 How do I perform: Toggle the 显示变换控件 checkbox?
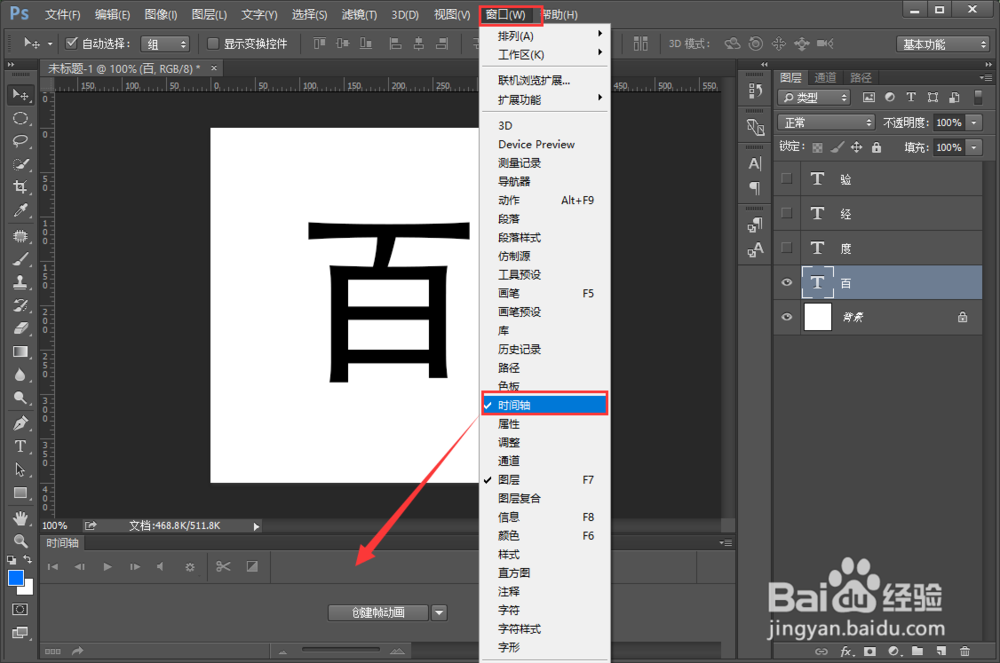tap(213, 43)
